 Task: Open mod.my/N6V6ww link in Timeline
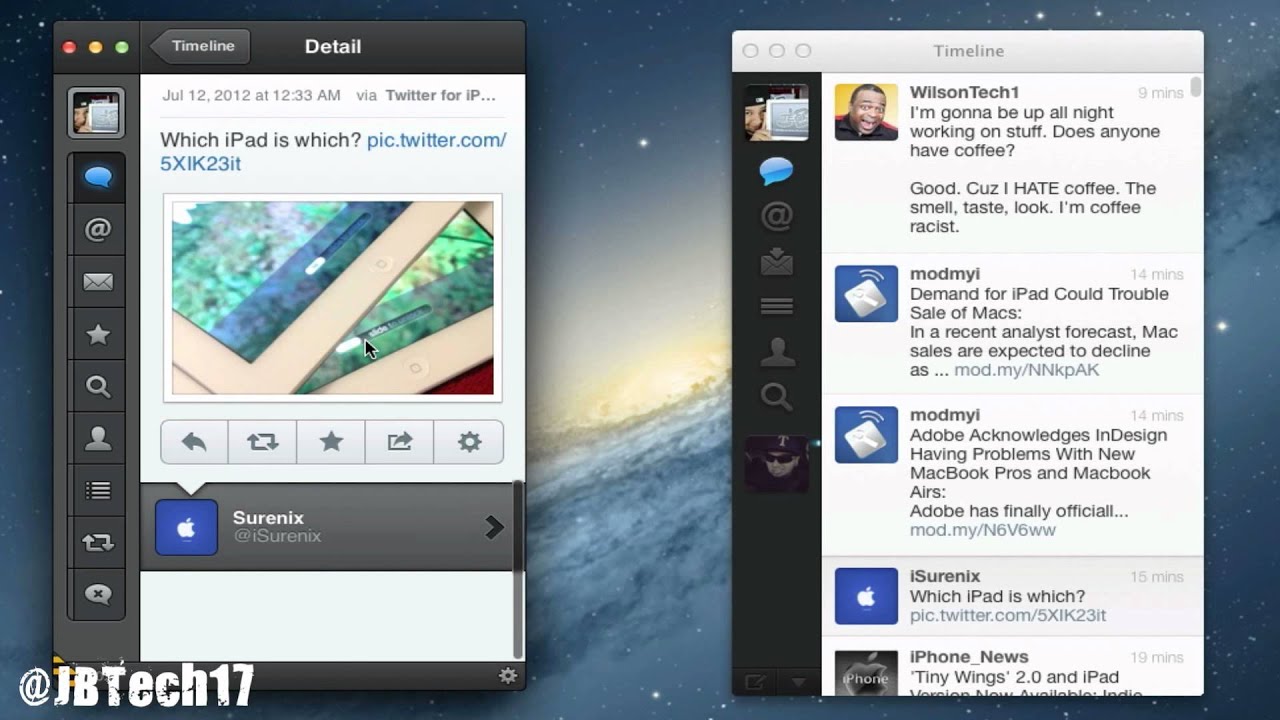click(982, 530)
